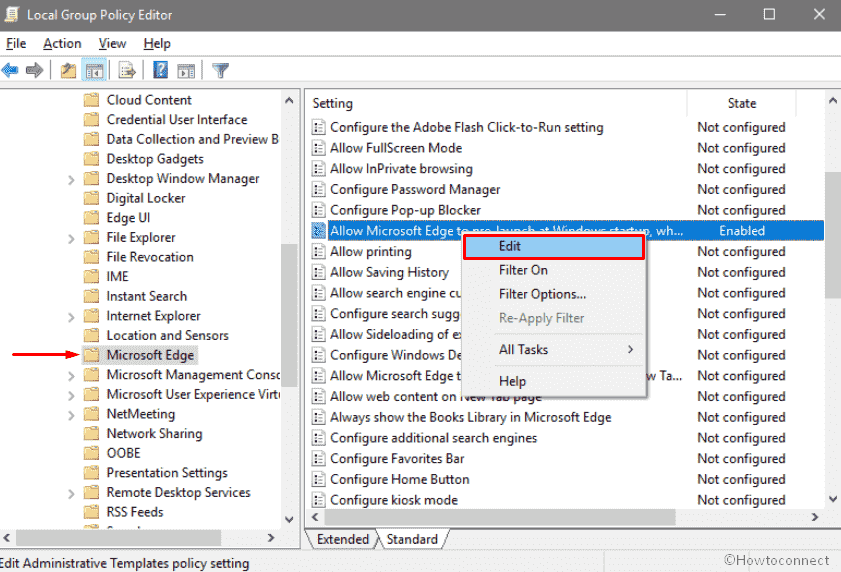
Task: Click the Export List toolbar icon
Action: point(127,70)
